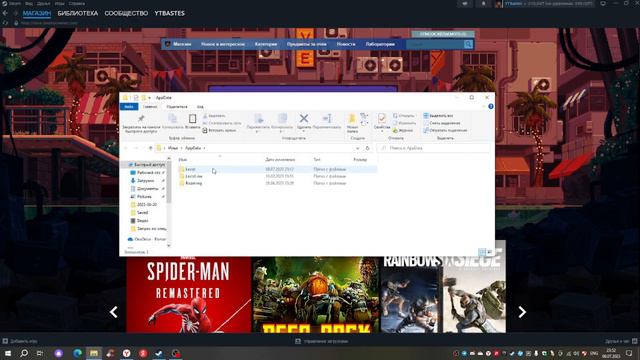This screenshot has height=360, width=640.
Task: Open Steam store Categories menu
Action: (266, 44)
